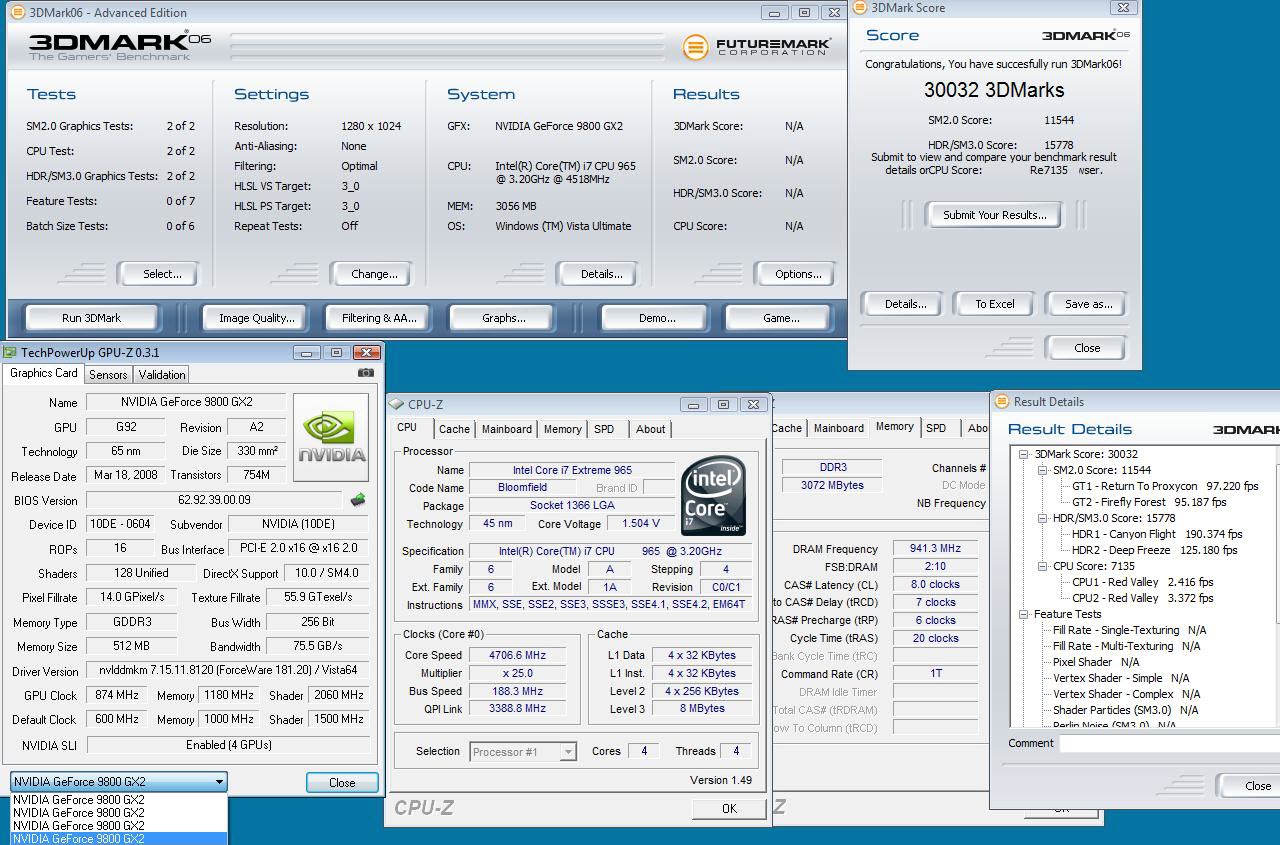Close the 3DMark Score window with Close button
The image size is (1280, 845).
[1087, 348]
